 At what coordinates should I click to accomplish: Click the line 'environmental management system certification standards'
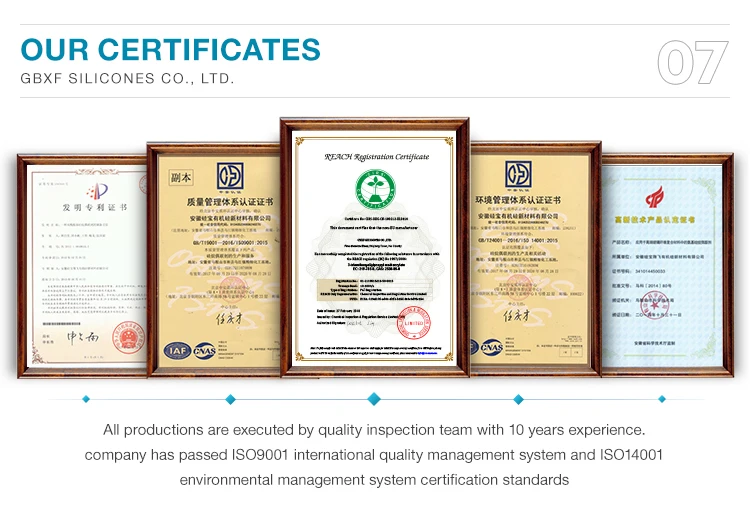tap(374, 480)
